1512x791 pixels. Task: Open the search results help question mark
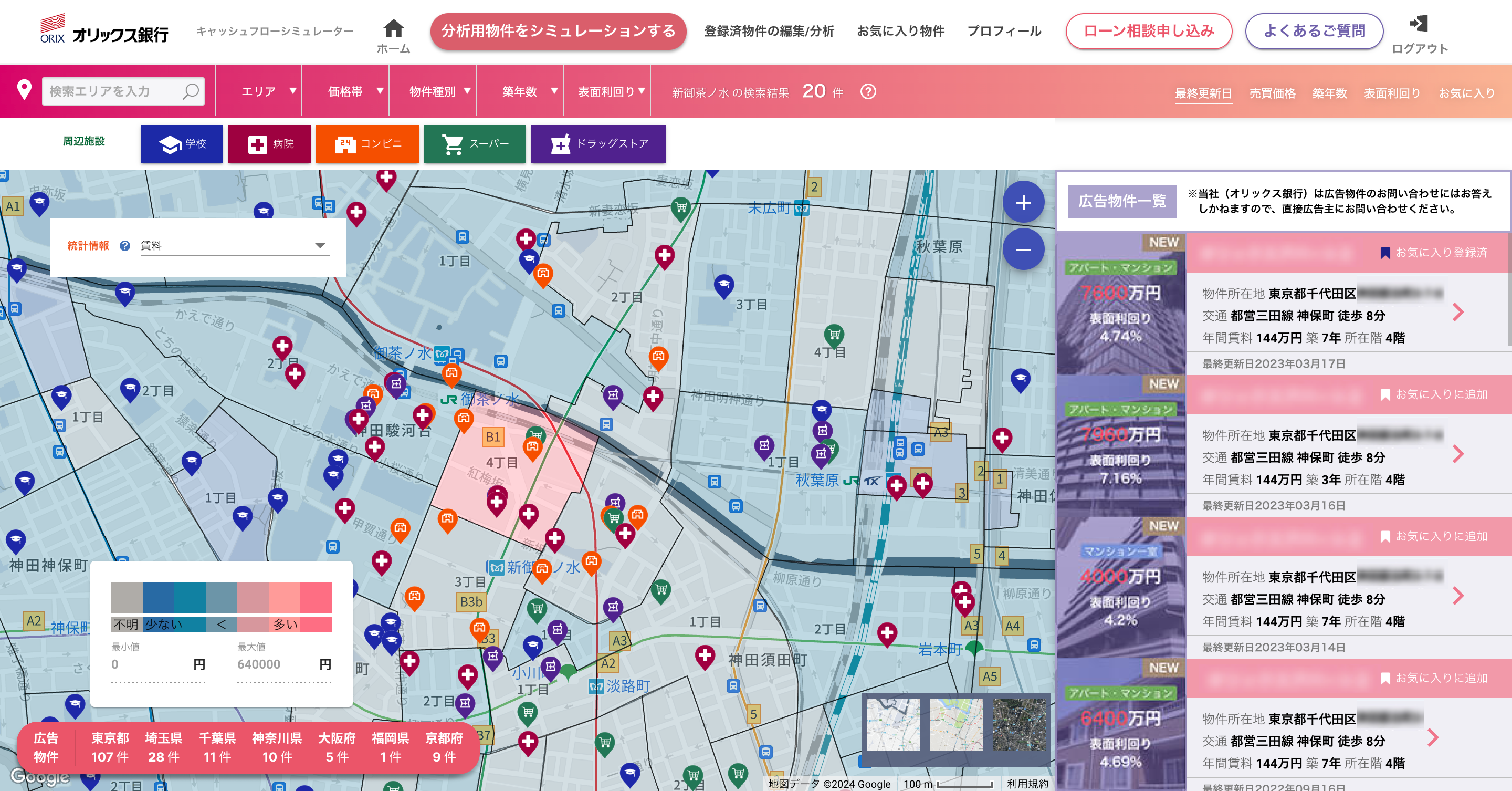point(867,91)
